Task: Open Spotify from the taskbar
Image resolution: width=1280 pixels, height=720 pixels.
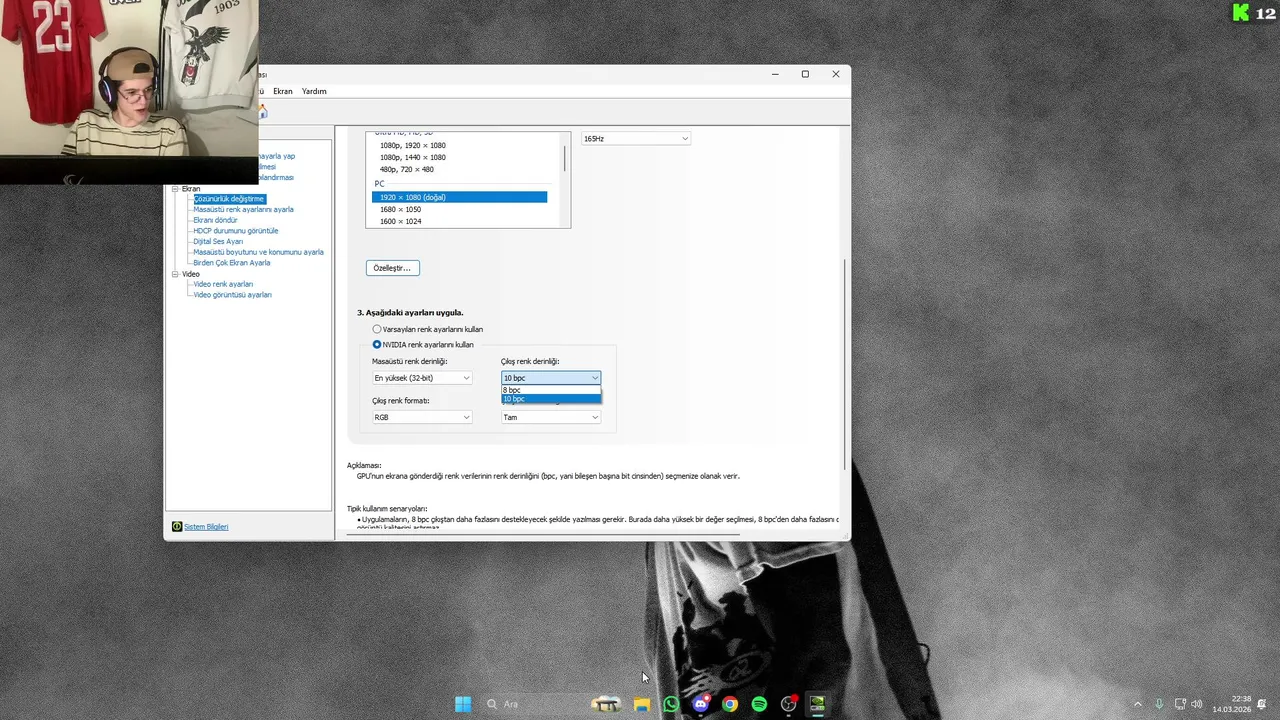Action: coord(759,704)
